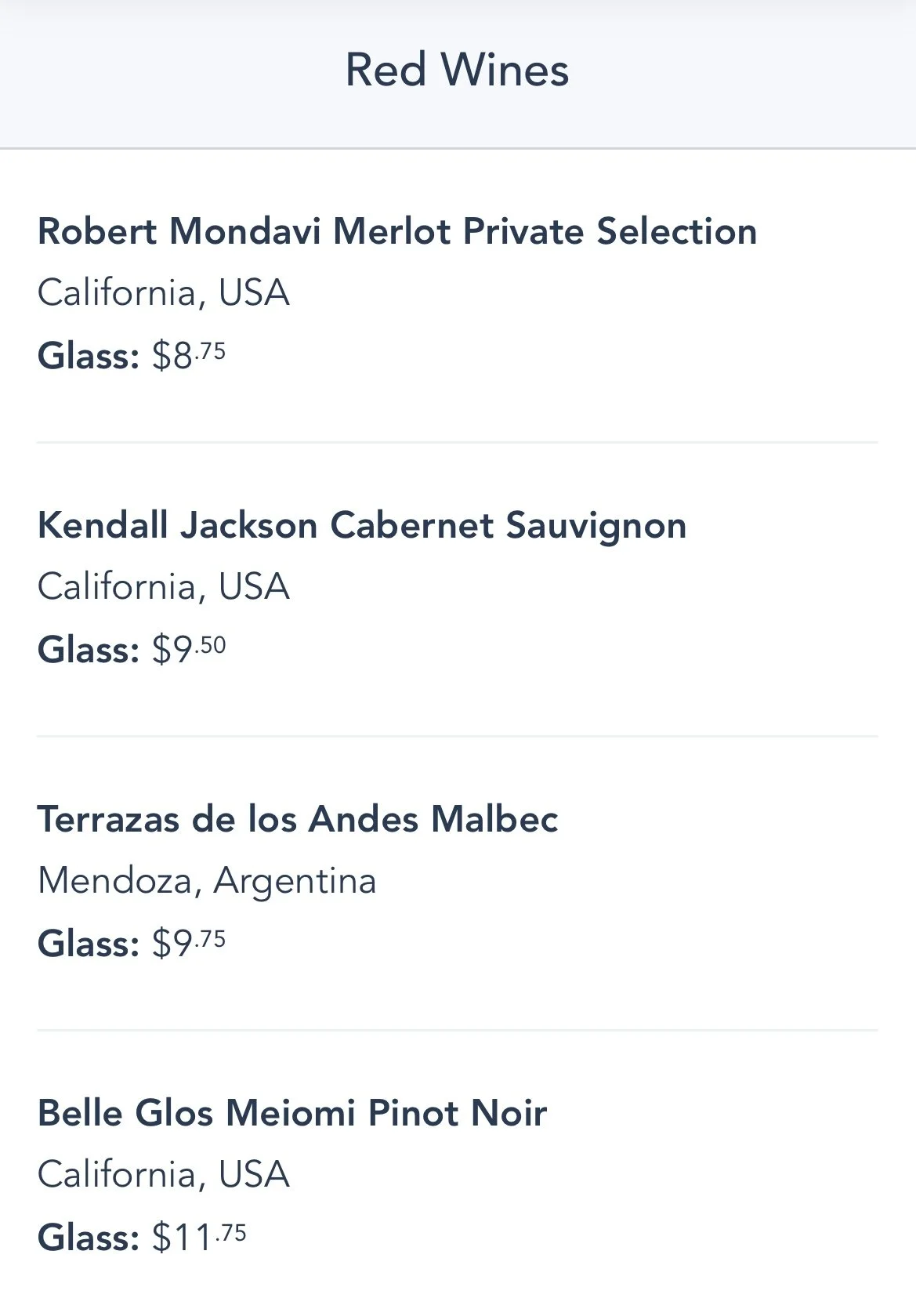Tap California, USA under Kendall Jackson

tap(164, 587)
